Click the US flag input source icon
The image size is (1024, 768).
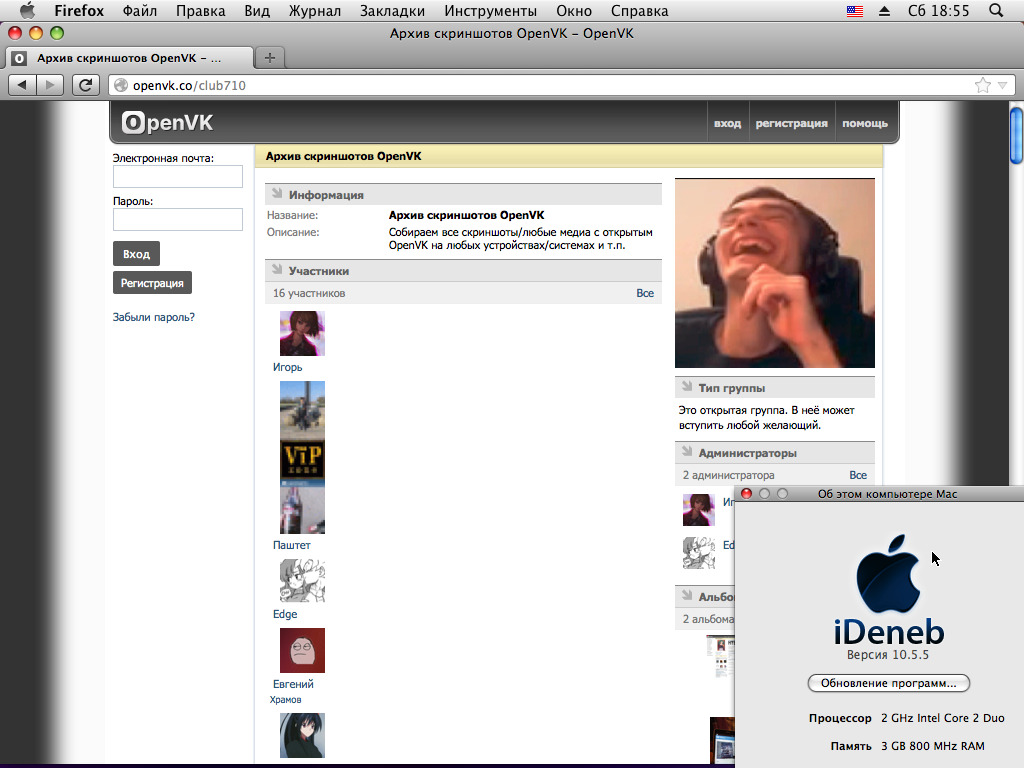pos(855,11)
